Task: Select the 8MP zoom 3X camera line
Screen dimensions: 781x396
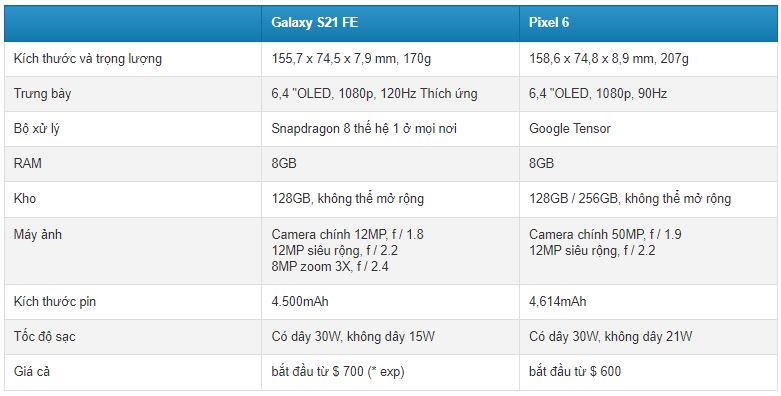Action: (330, 266)
